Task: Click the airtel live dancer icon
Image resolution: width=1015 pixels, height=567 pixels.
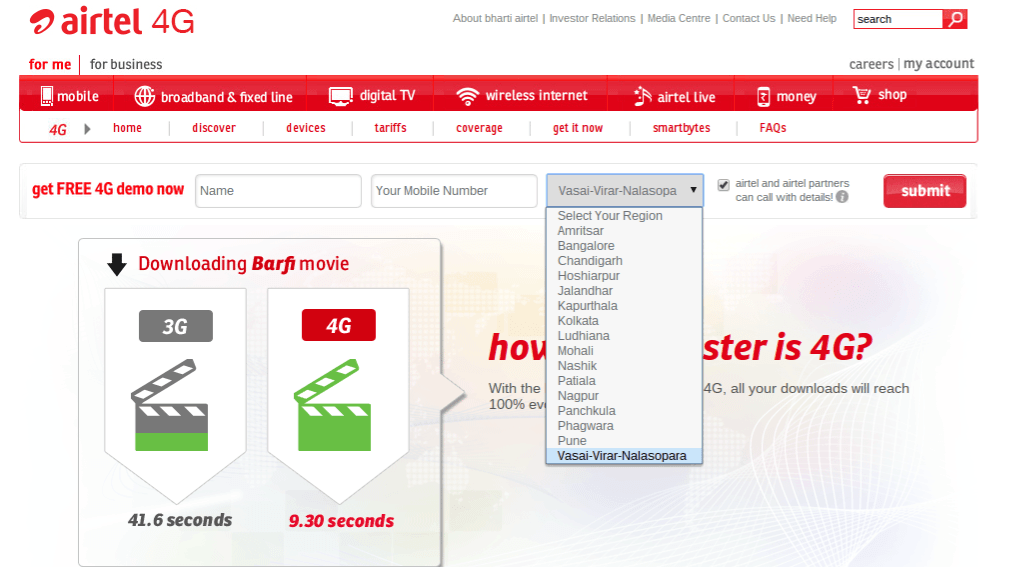Action: pos(642,96)
